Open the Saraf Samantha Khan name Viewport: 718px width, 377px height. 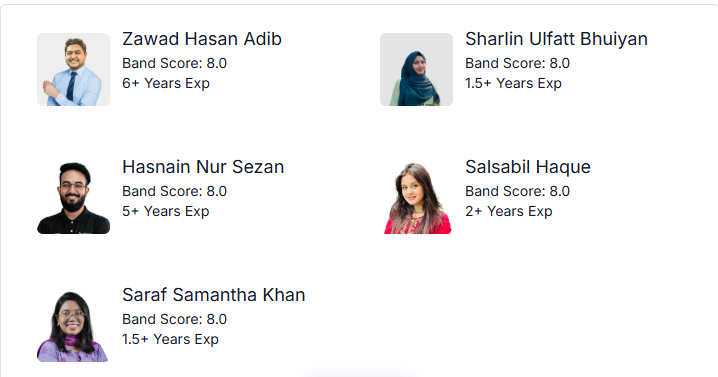pos(213,295)
